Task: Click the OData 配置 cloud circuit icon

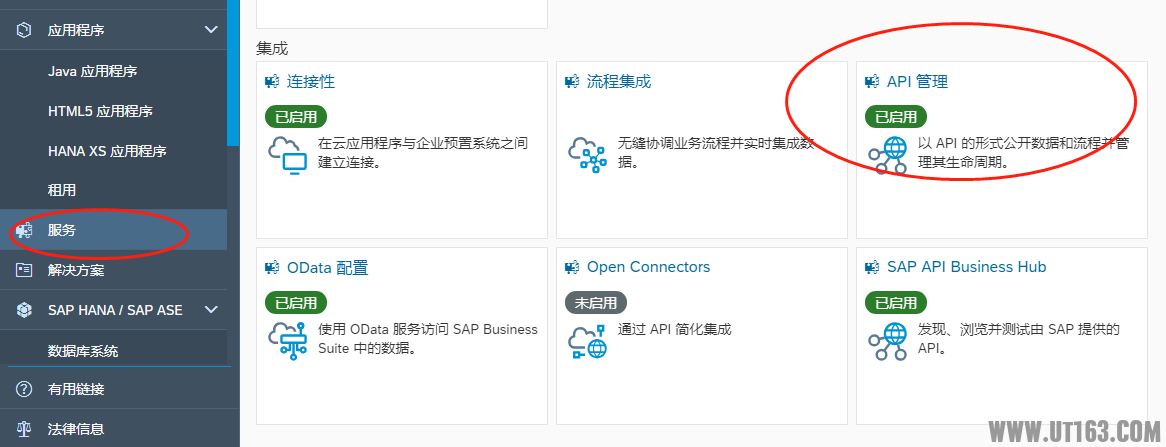Action: coord(287,341)
